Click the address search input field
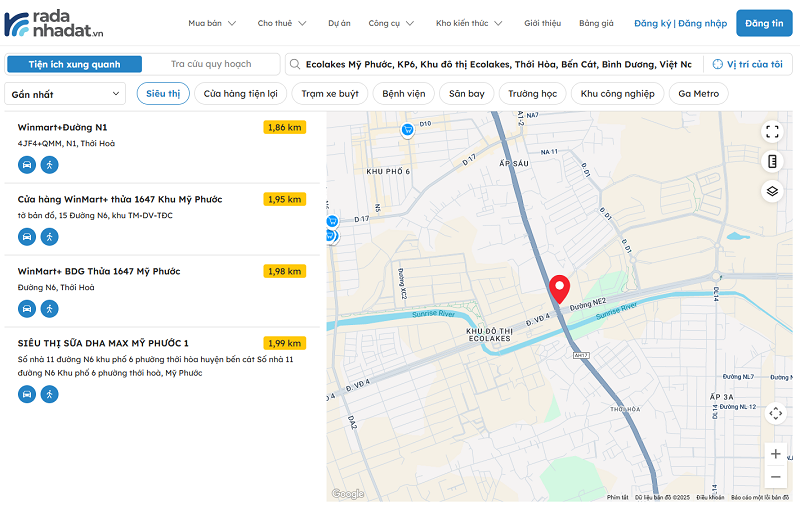 [x=495, y=64]
